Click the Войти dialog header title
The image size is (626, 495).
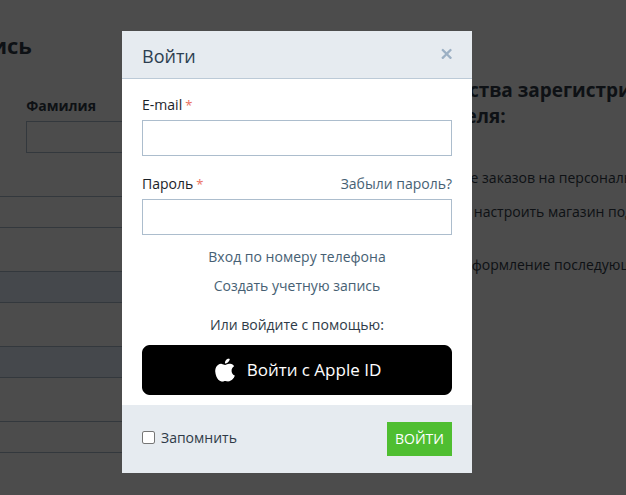[x=169, y=56]
